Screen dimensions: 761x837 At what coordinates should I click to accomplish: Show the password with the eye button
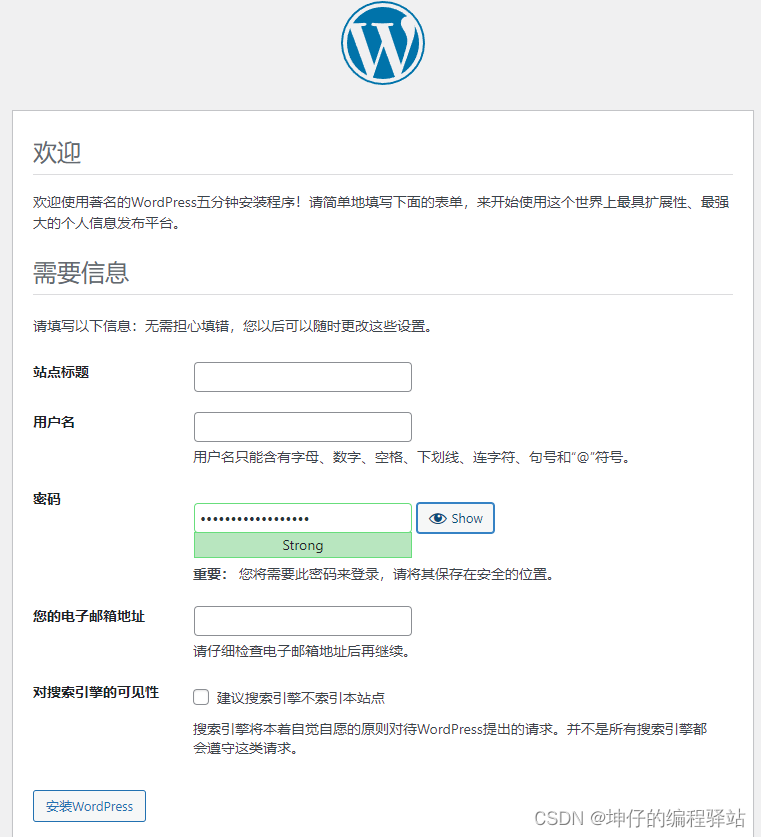455,518
